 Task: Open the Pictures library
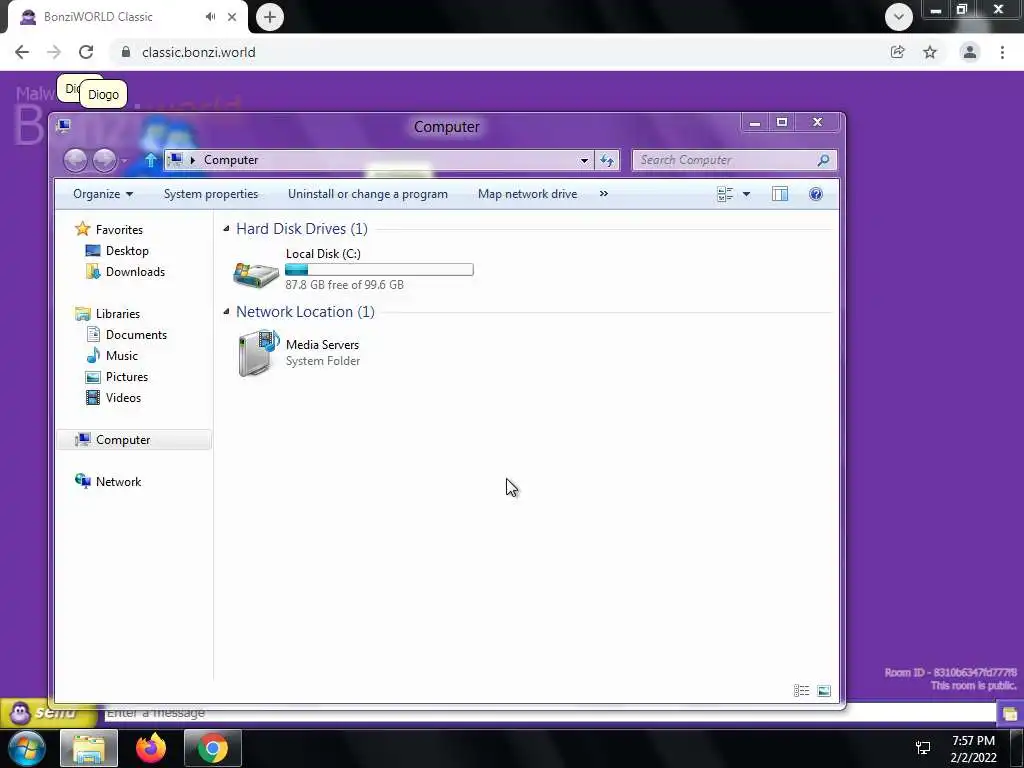pos(127,377)
